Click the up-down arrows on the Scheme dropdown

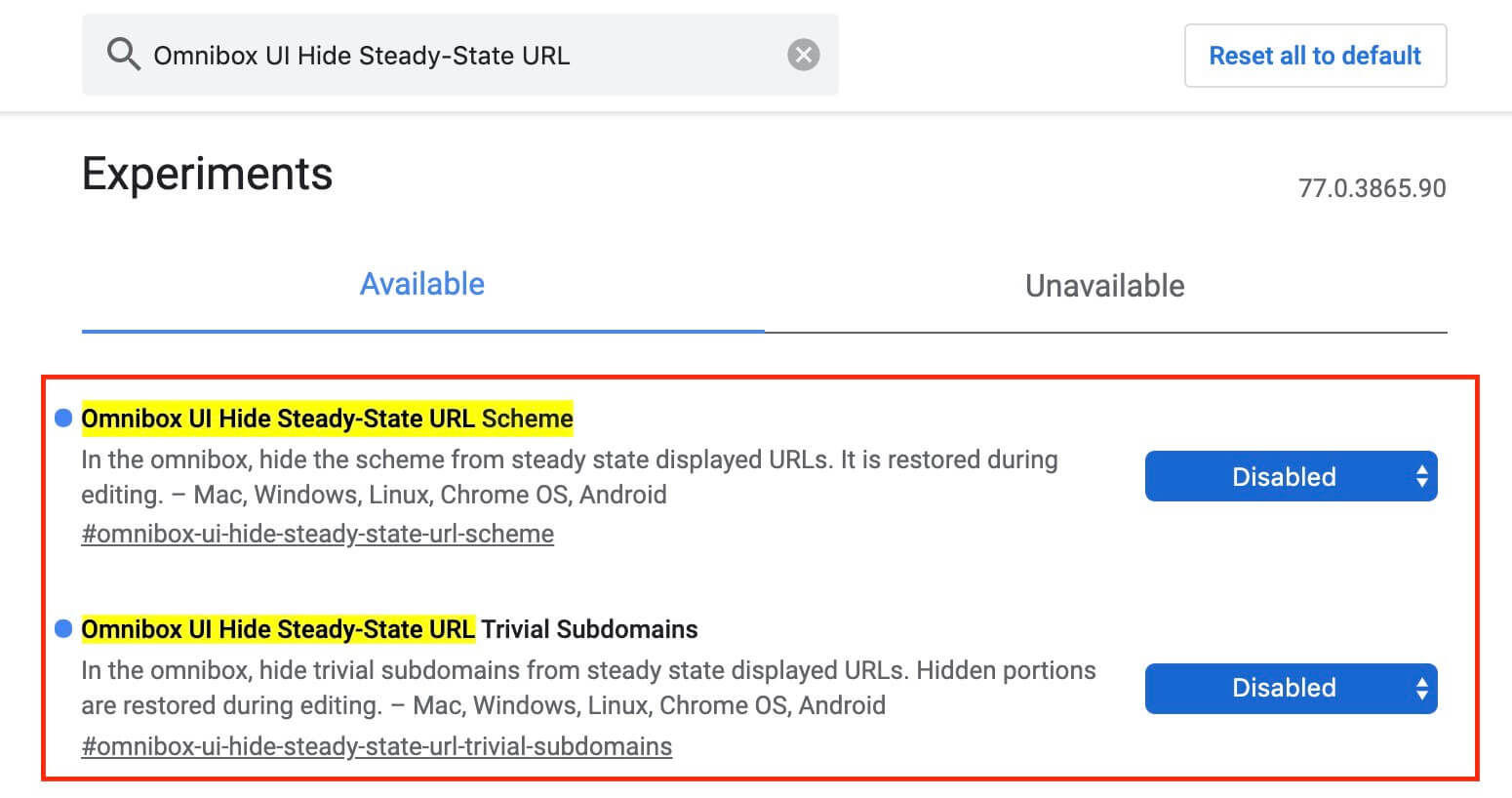pyautogui.click(x=1421, y=476)
